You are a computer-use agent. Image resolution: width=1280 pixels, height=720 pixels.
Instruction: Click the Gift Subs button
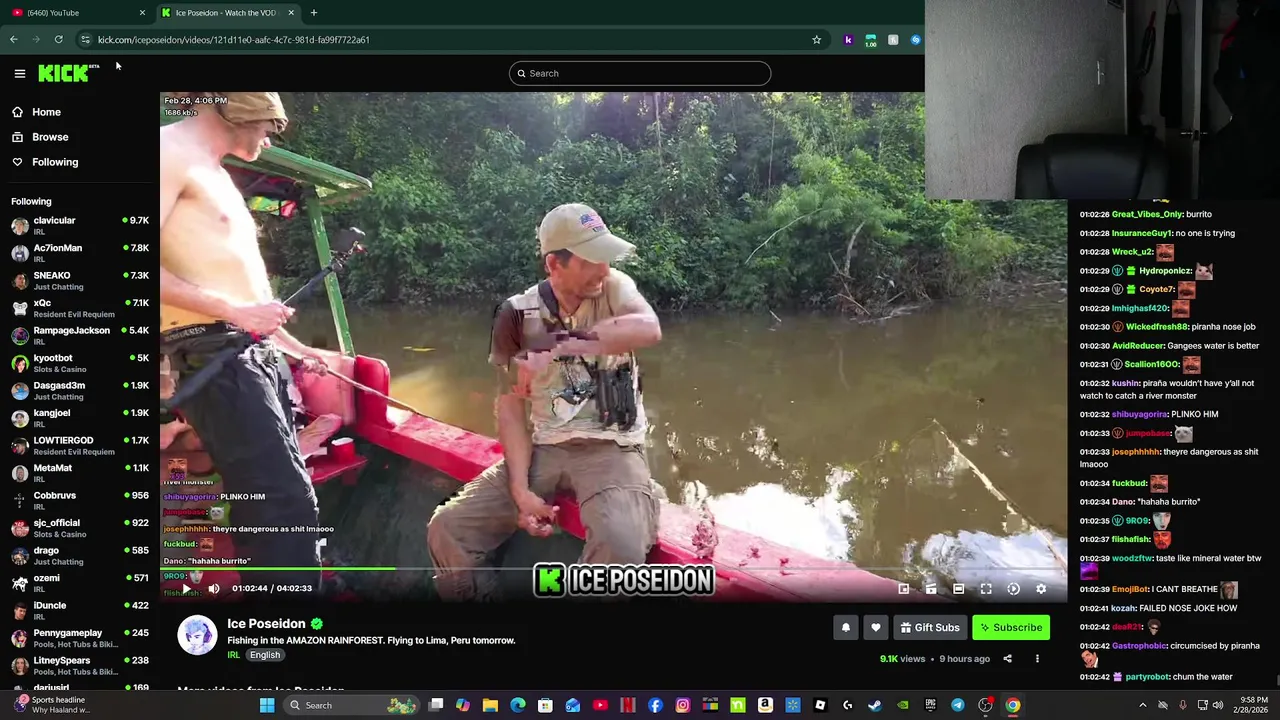[930, 628]
